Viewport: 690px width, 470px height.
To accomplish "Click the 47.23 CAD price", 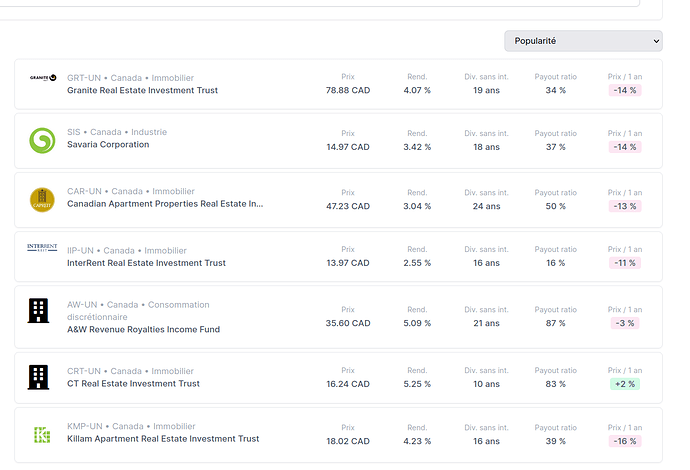I will click(348, 206).
